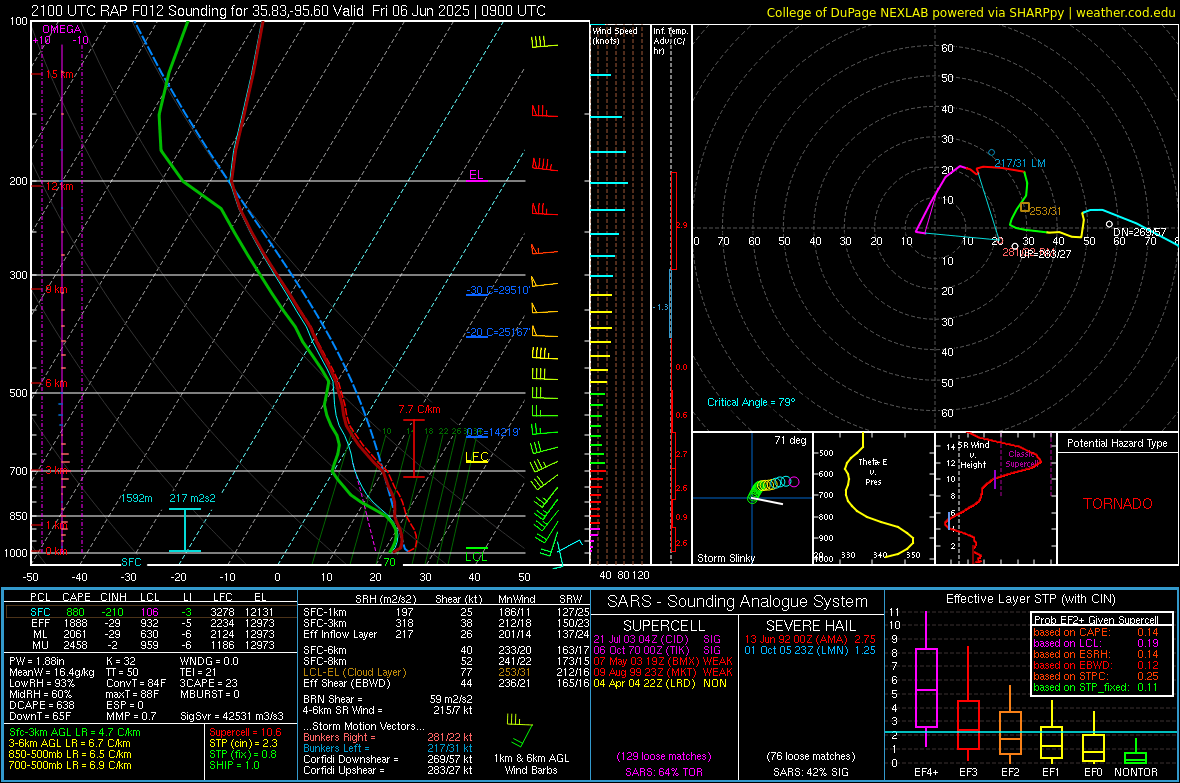Click the green LCL label on the skew-T
Image resolution: width=1180 pixels, height=783 pixels.
pos(476,557)
